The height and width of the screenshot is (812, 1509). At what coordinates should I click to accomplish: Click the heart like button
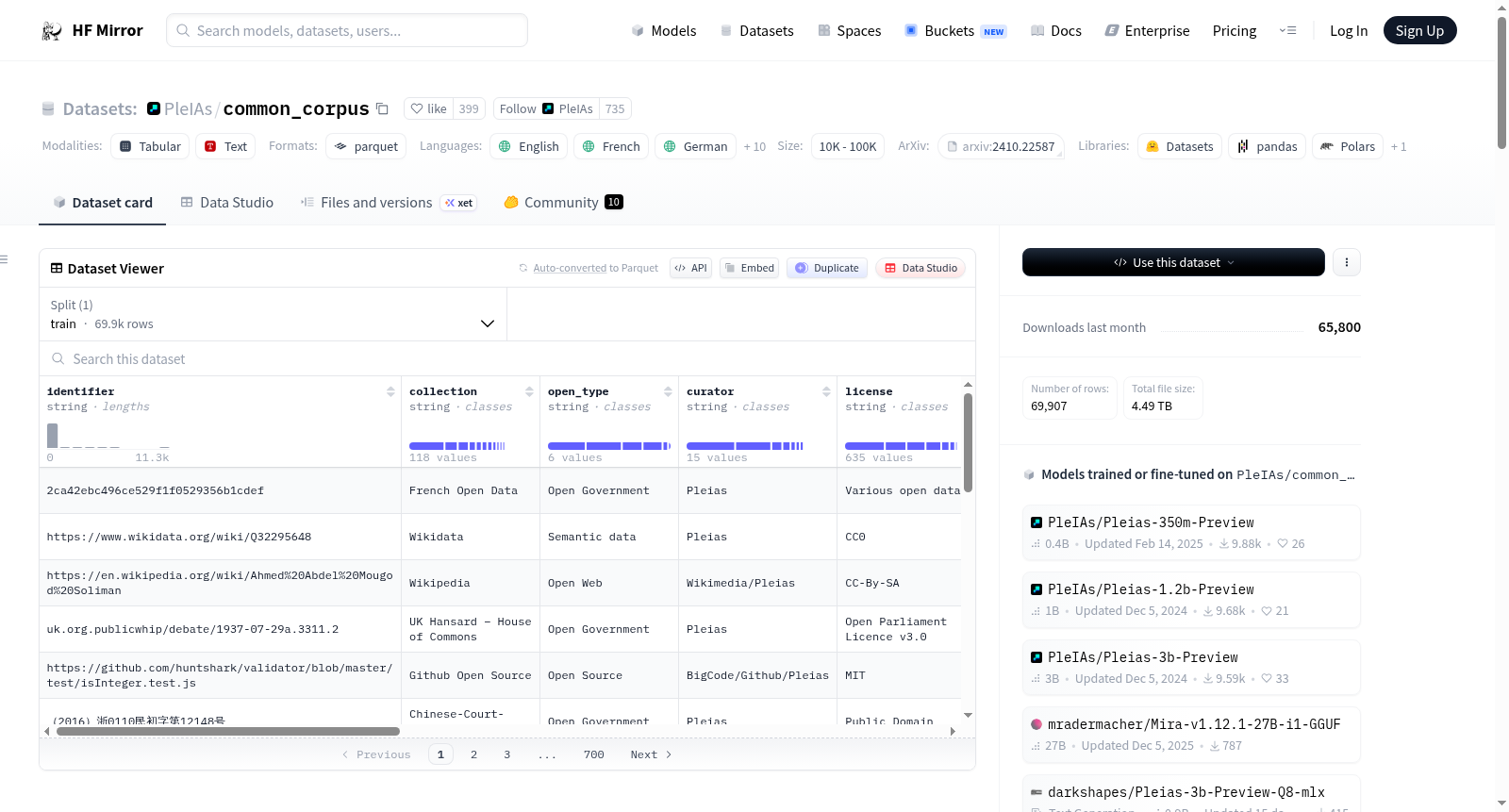coord(428,108)
